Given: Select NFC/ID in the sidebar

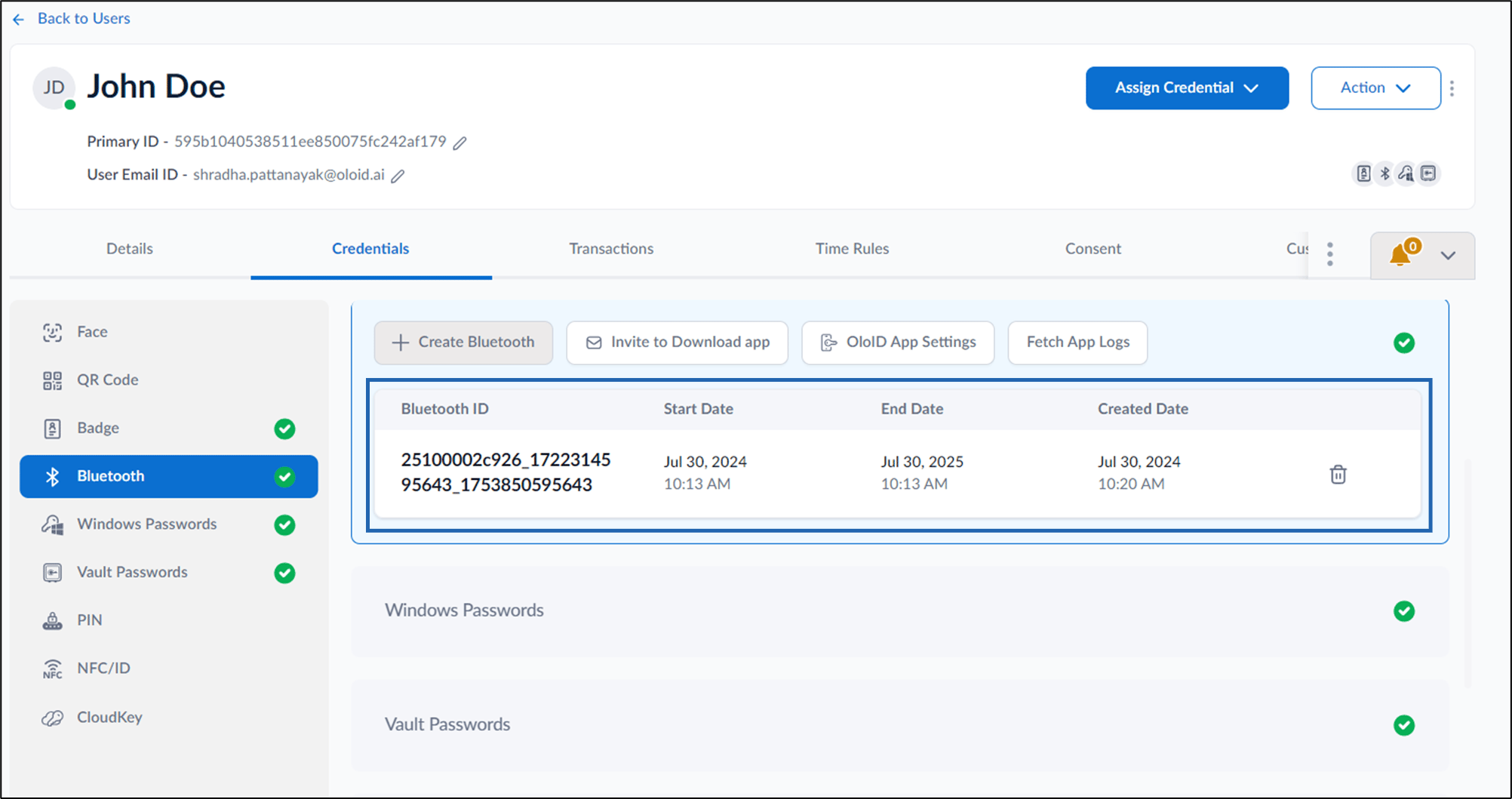Looking at the screenshot, I should [169, 668].
